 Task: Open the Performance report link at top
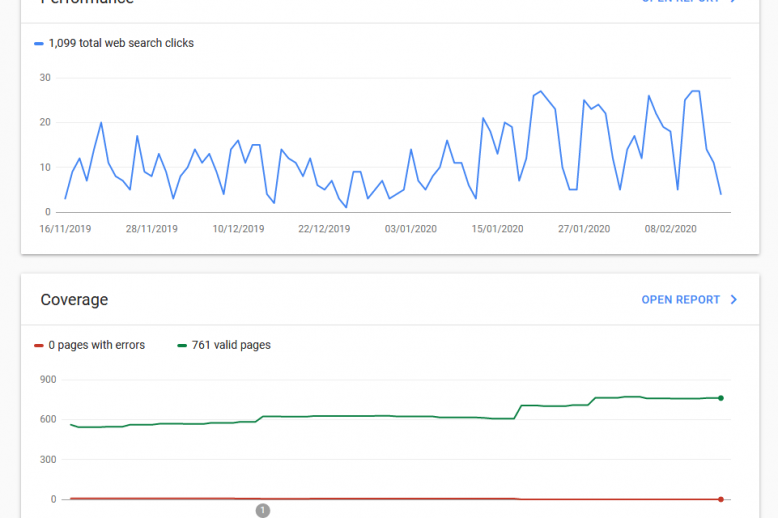pyautogui.click(x=680, y=2)
